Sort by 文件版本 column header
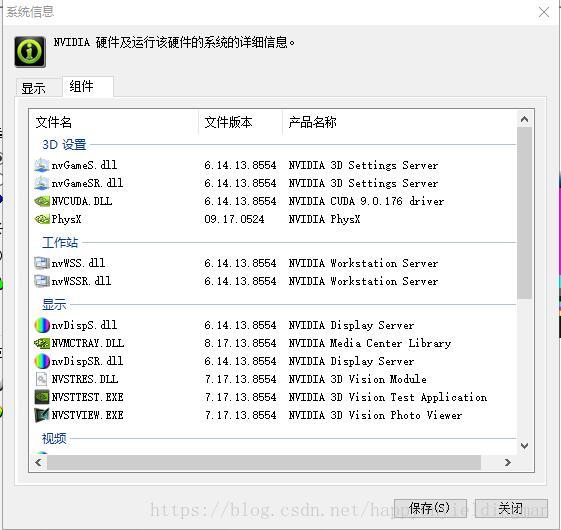This screenshot has height=530, width=561. [x=240, y=122]
